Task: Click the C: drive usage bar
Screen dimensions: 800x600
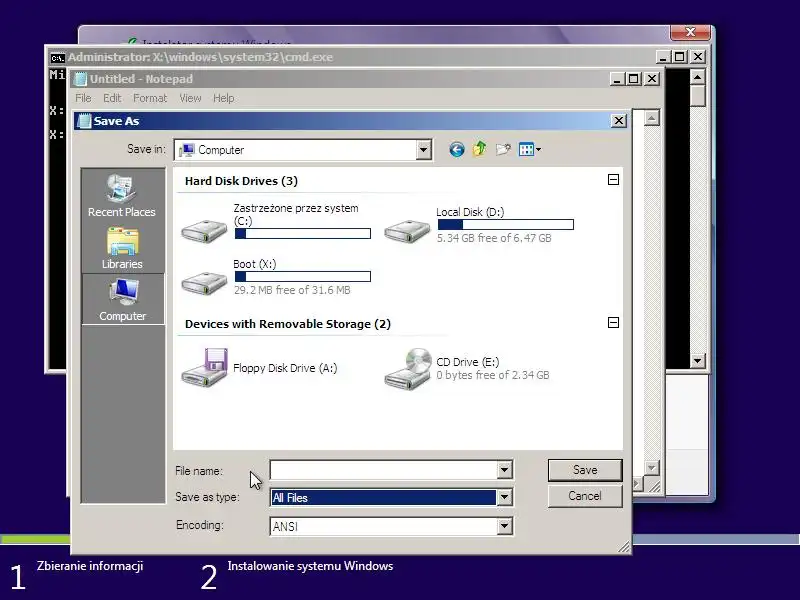Action: tap(303, 234)
